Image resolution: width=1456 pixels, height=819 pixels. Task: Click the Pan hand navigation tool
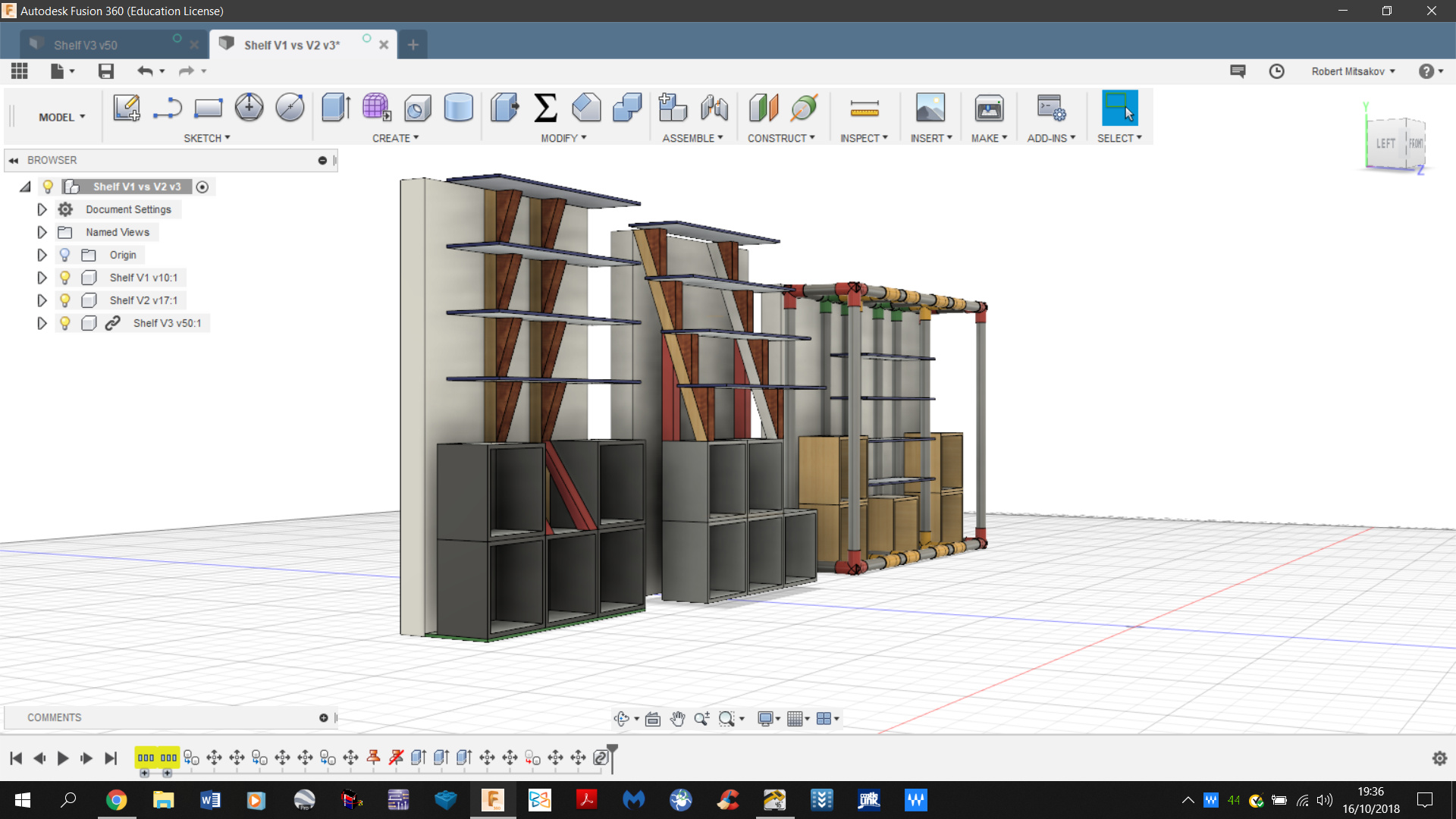click(677, 719)
